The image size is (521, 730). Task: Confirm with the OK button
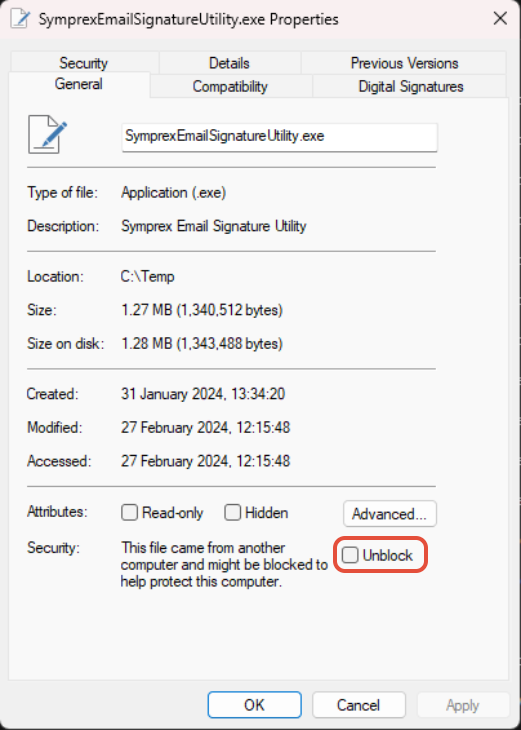click(x=255, y=705)
